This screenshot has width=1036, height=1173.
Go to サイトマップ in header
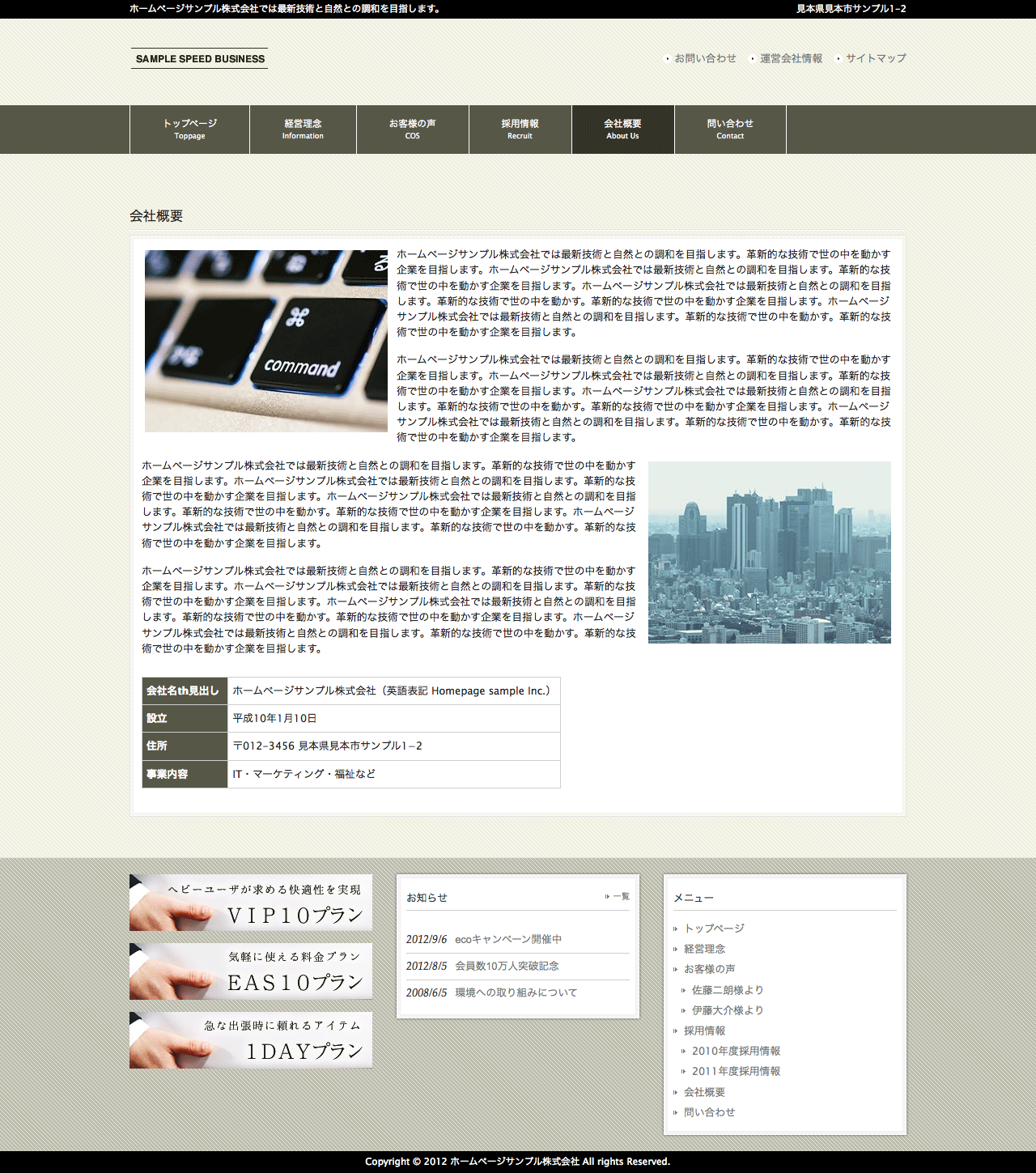click(x=876, y=58)
